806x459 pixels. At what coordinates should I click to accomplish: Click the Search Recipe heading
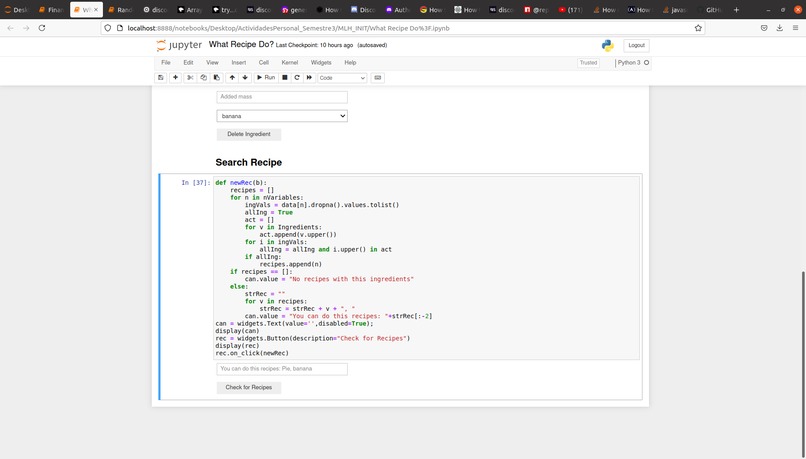[x=248, y=162]
